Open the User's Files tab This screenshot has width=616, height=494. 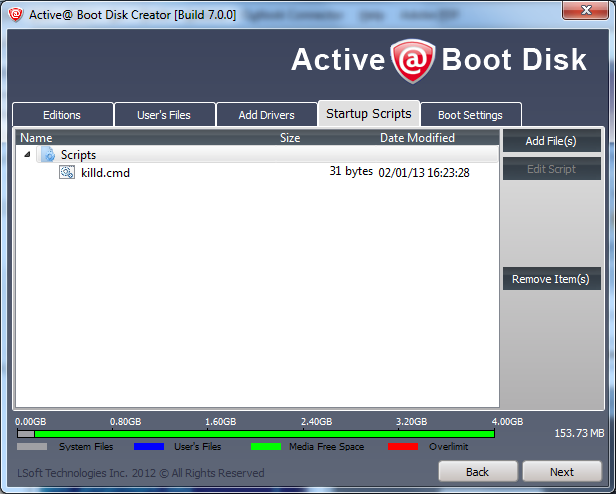tap(164, 115)
